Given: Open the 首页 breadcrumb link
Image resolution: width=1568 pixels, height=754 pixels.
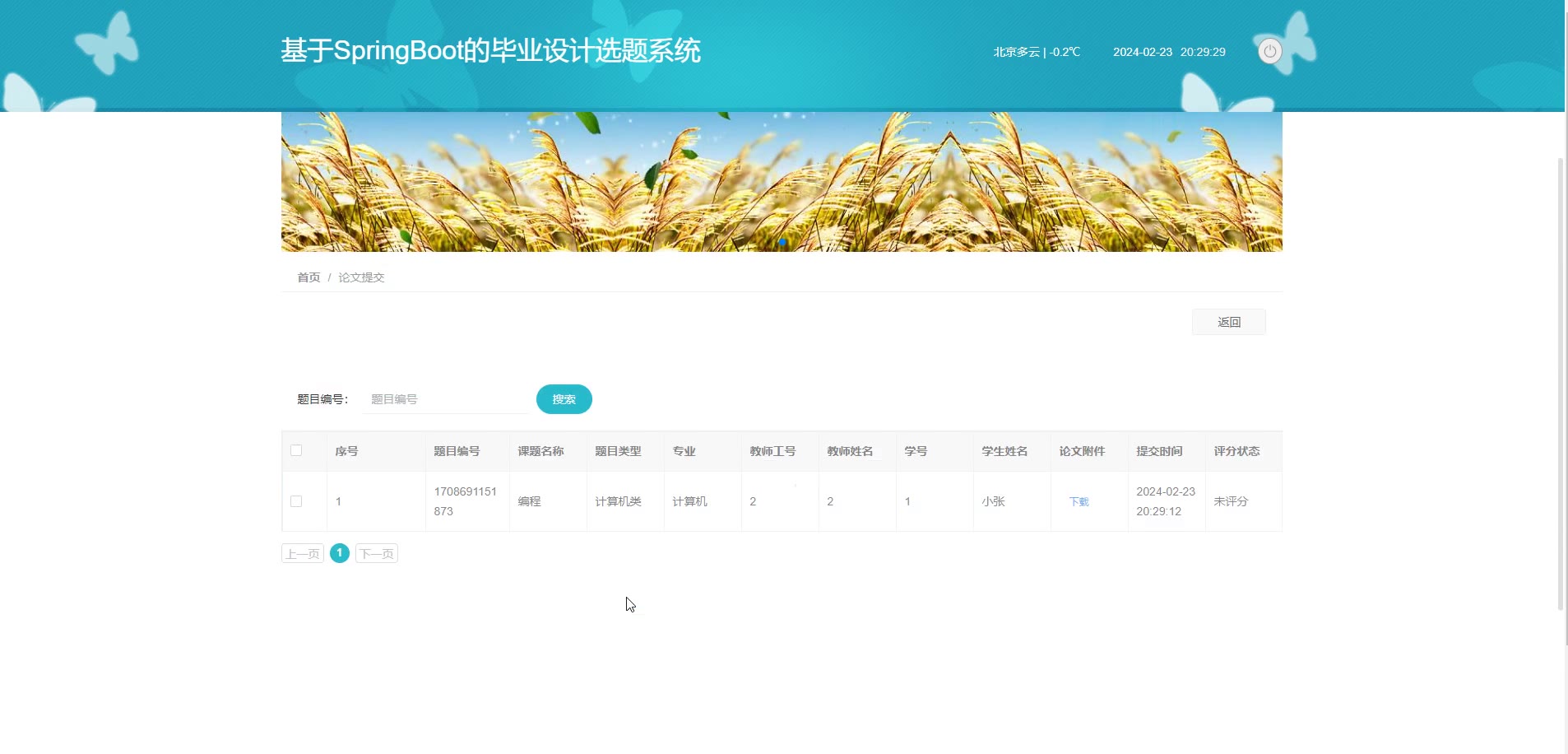Looking at the screenshot, I should pos(308,277).
